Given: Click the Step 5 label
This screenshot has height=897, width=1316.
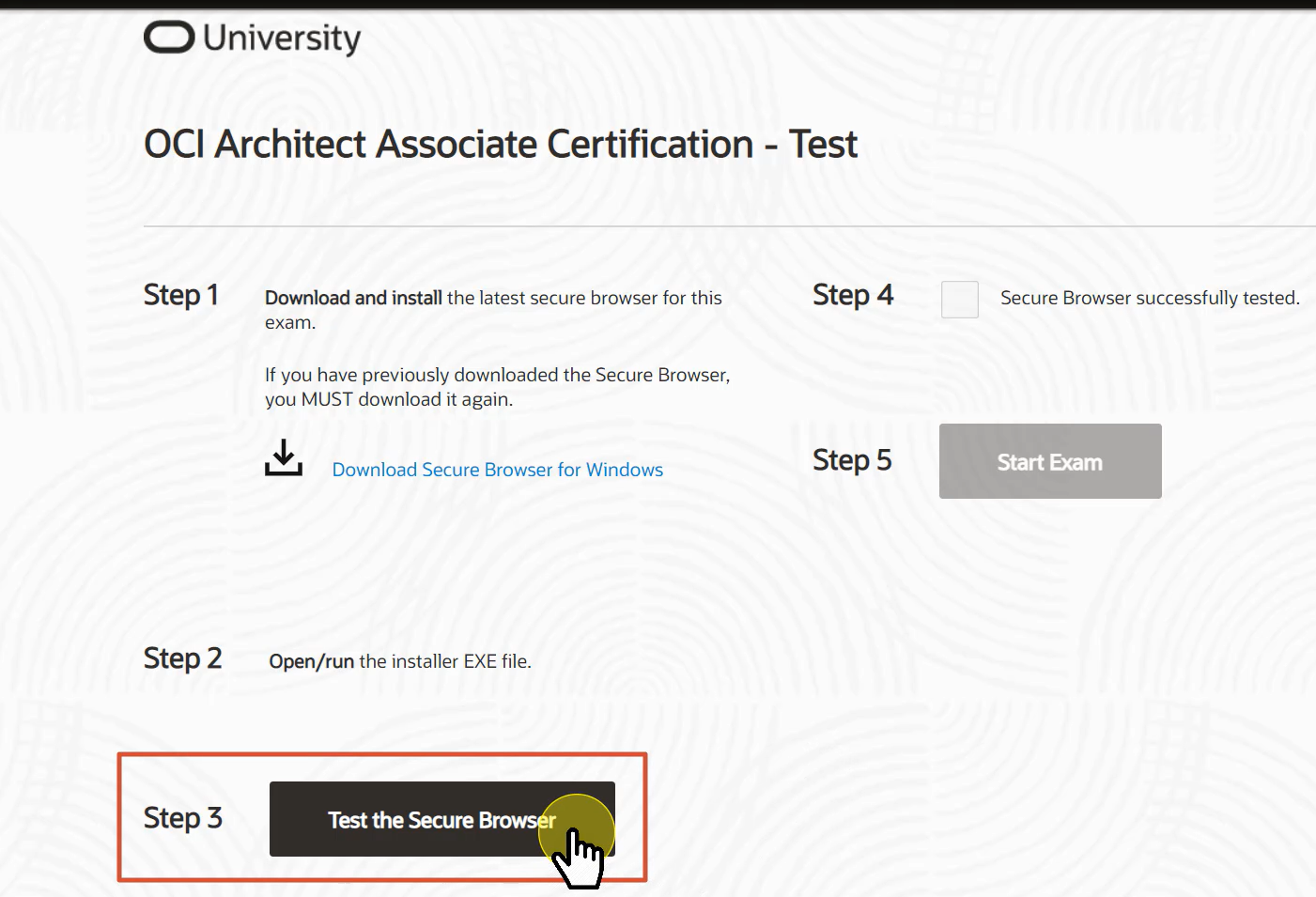Looking at the screenshot, I should [x=851, y=460].
